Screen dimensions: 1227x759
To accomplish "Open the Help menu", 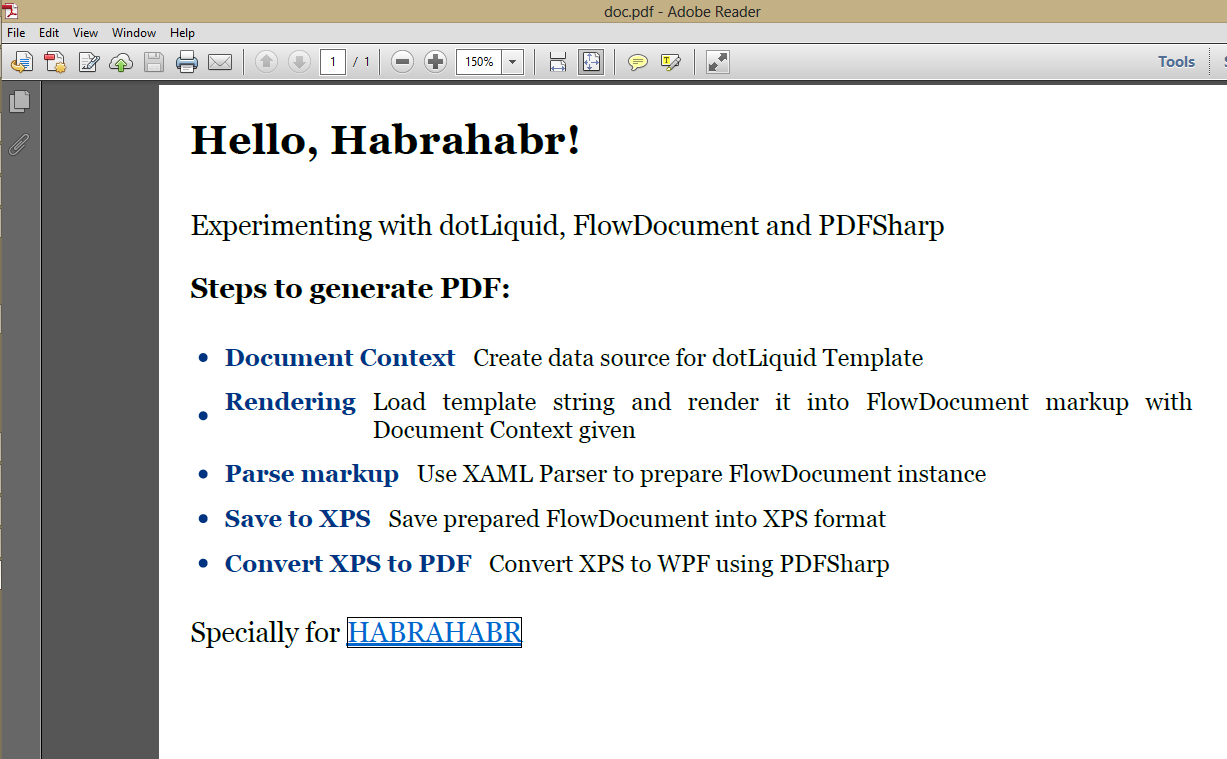I will point(182,32).
